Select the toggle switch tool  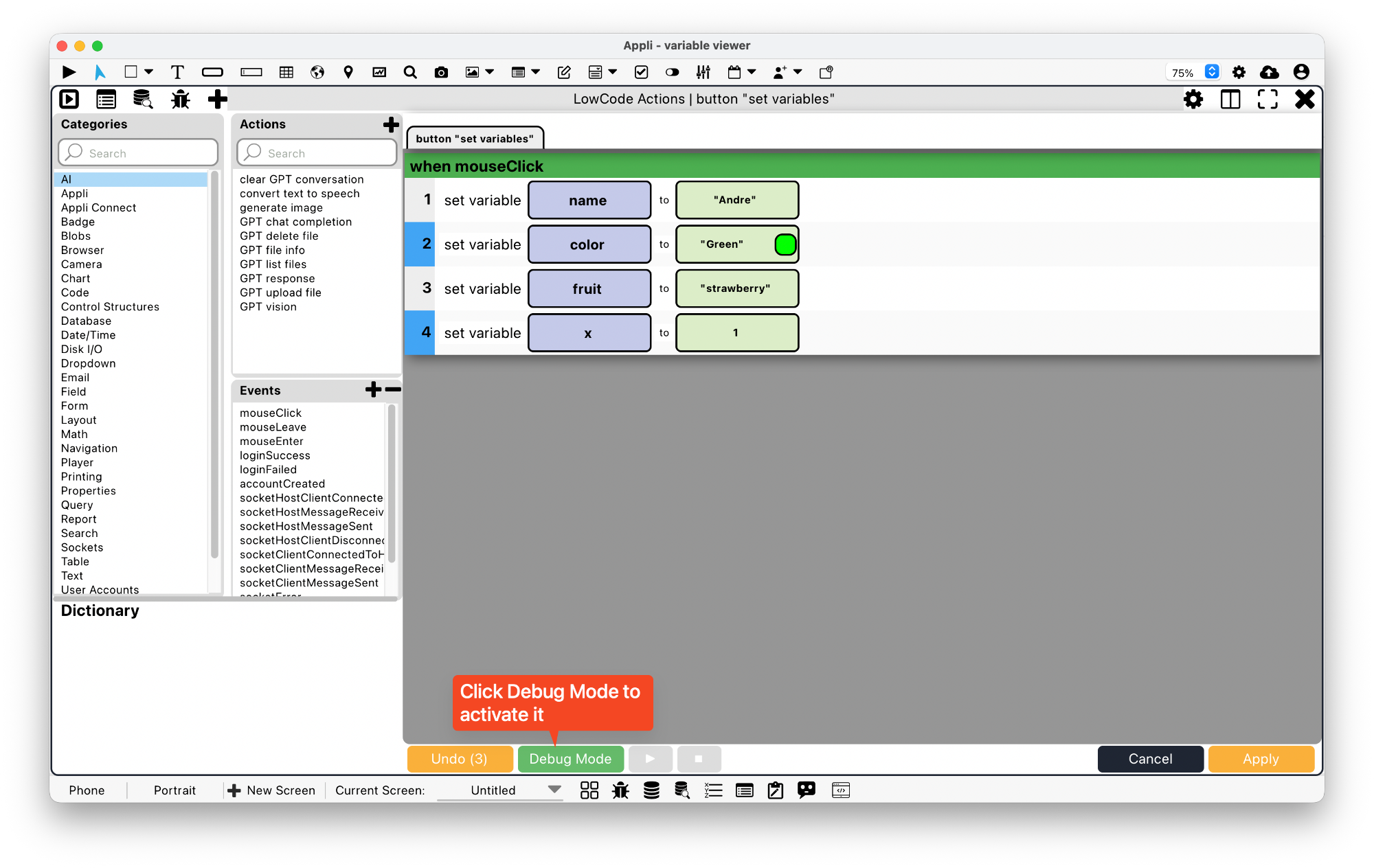pos(672,72)
